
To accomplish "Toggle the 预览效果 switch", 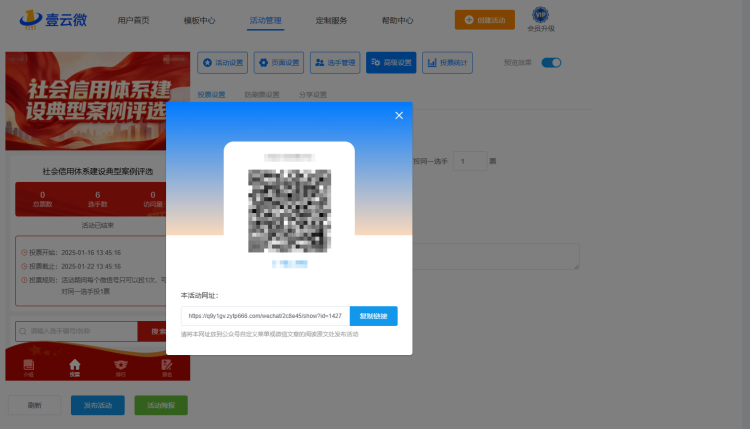I will [551, 63].
